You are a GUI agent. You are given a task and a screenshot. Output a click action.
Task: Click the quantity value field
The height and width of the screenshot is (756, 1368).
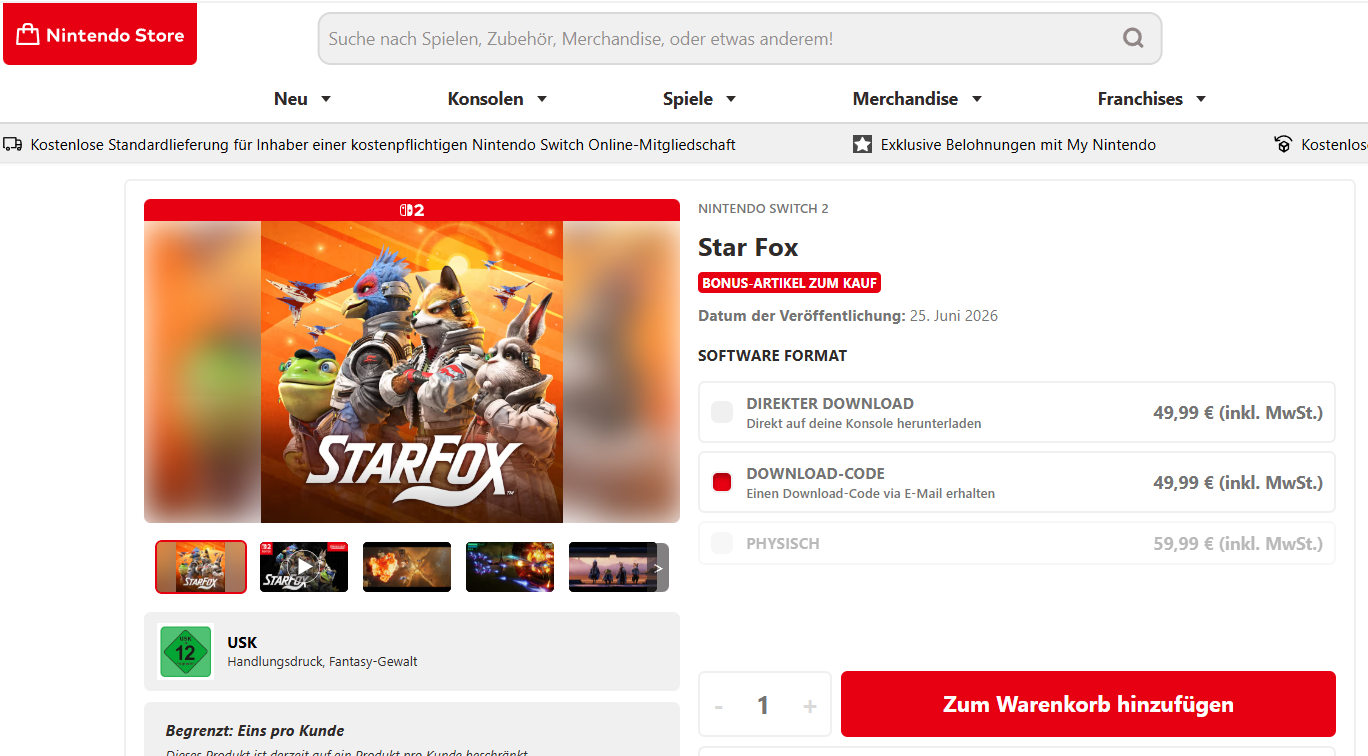(x=764, y=706)
